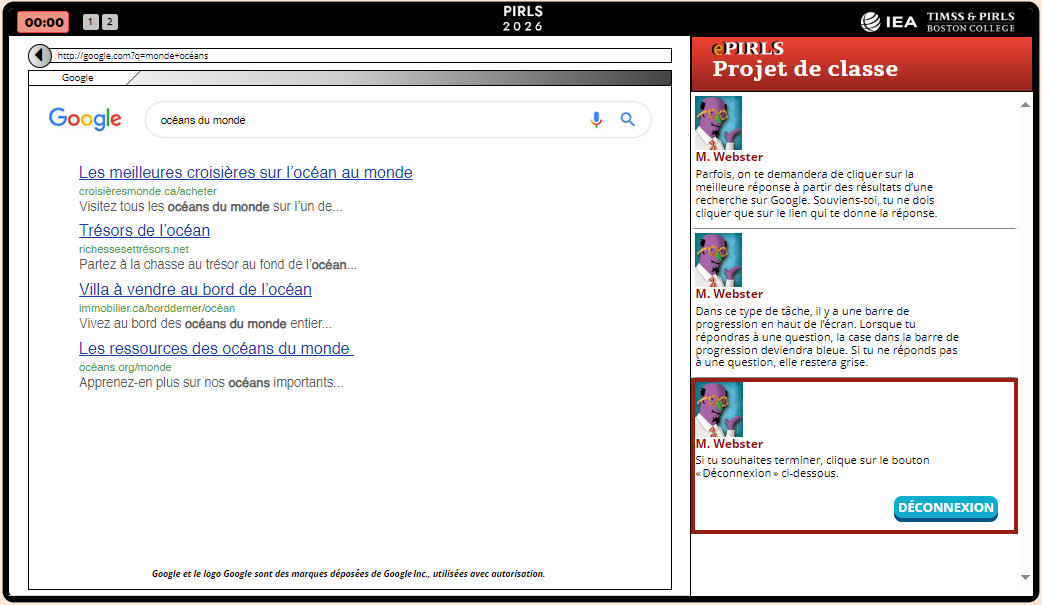Select progress bar box 1
The height and width of the screenshot is (605, 1042).
[x=90, y=22]
